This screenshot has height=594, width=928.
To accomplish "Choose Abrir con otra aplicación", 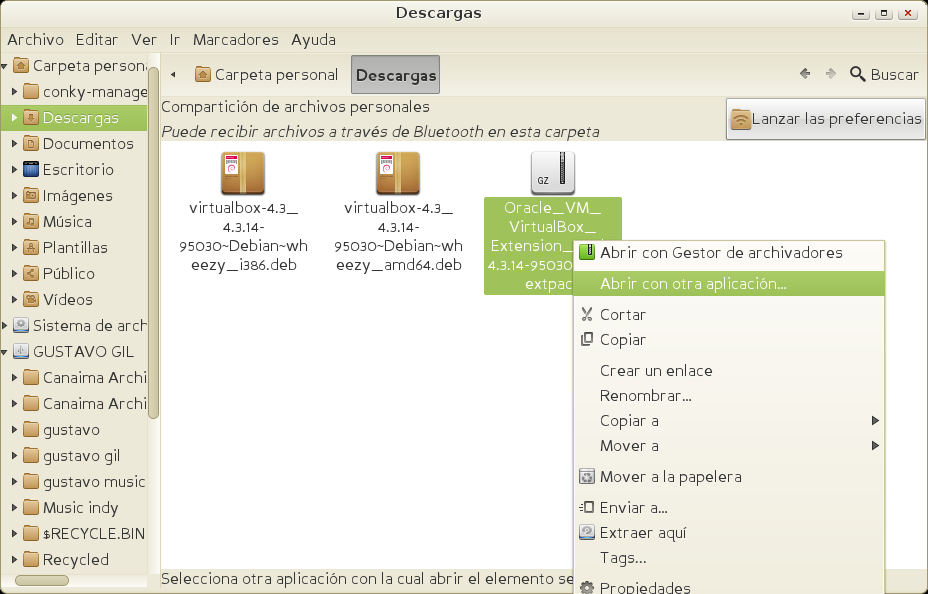I will point(693,284).
